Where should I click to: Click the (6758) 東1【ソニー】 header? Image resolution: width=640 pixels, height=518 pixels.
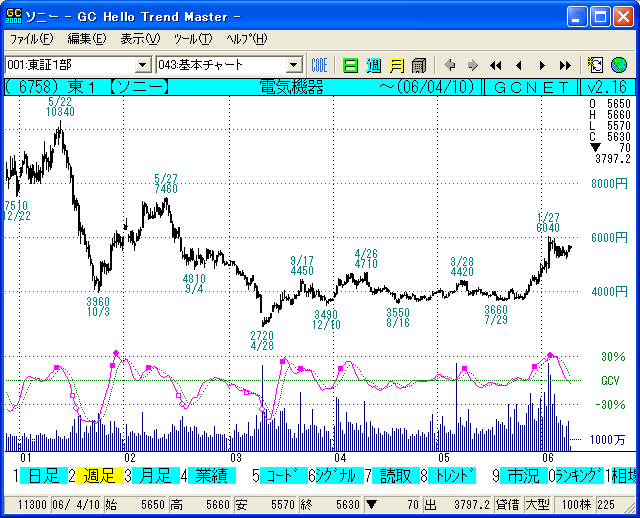point(88,87)
